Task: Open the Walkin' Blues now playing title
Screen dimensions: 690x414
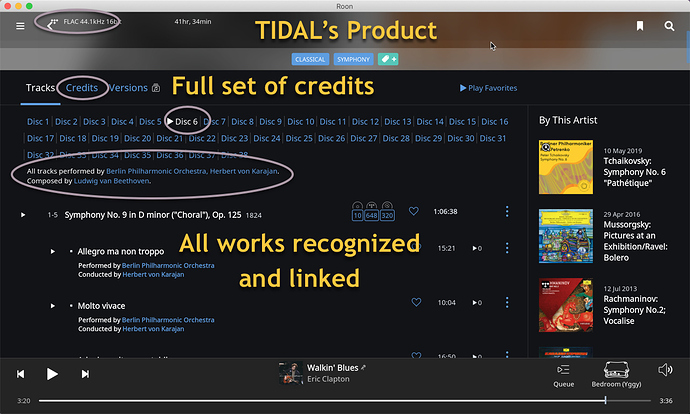Action: [333, 368]
